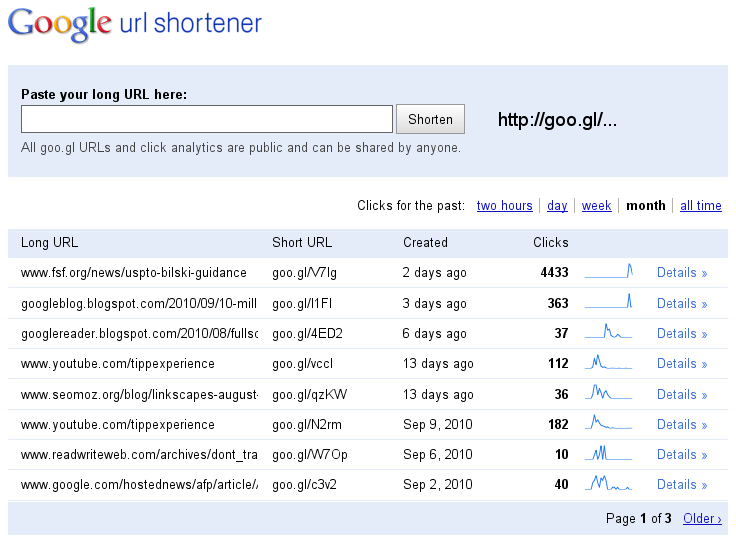This screenshot has width=736, height=544.
Task: Click the Google logo
Action: point(60,24)
